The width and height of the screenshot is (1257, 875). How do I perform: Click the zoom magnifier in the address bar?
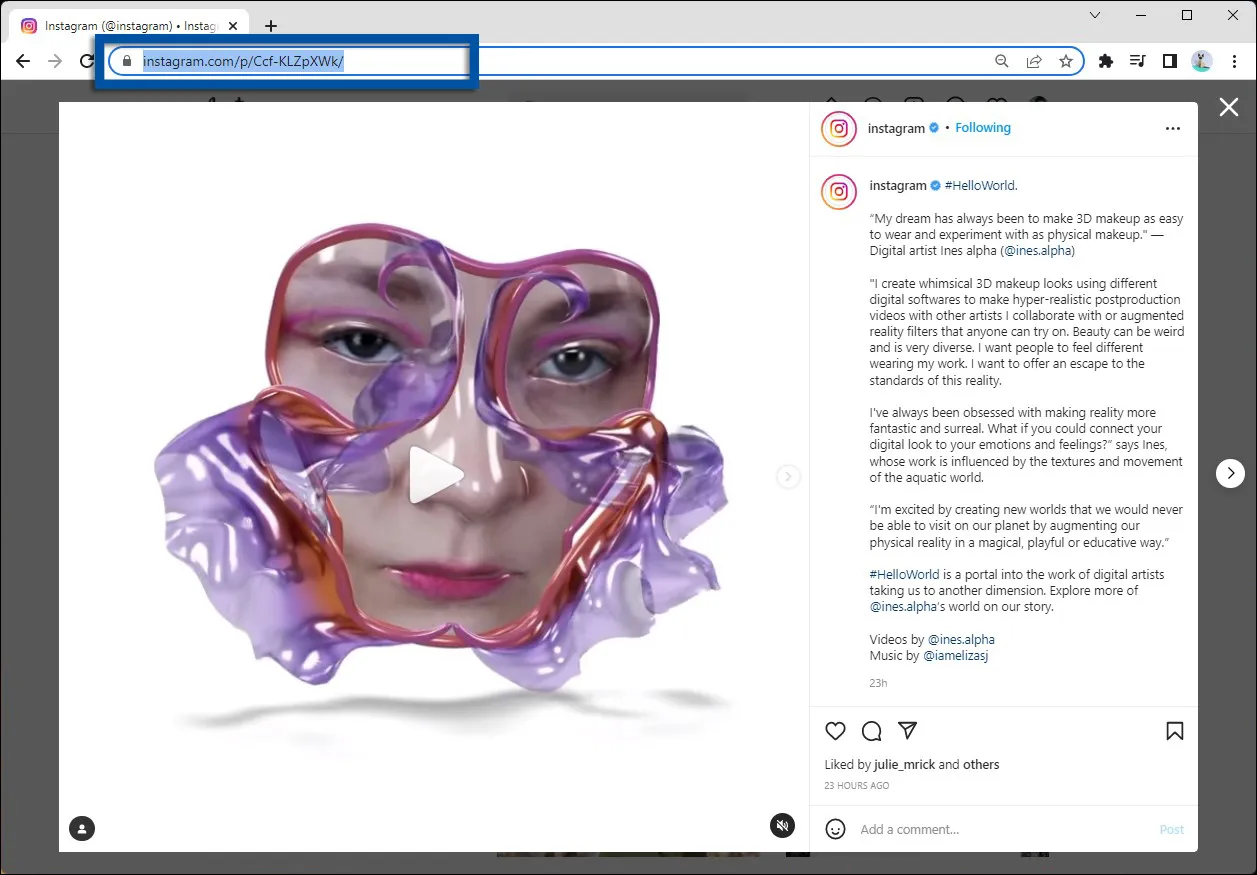pos(1001,61)
